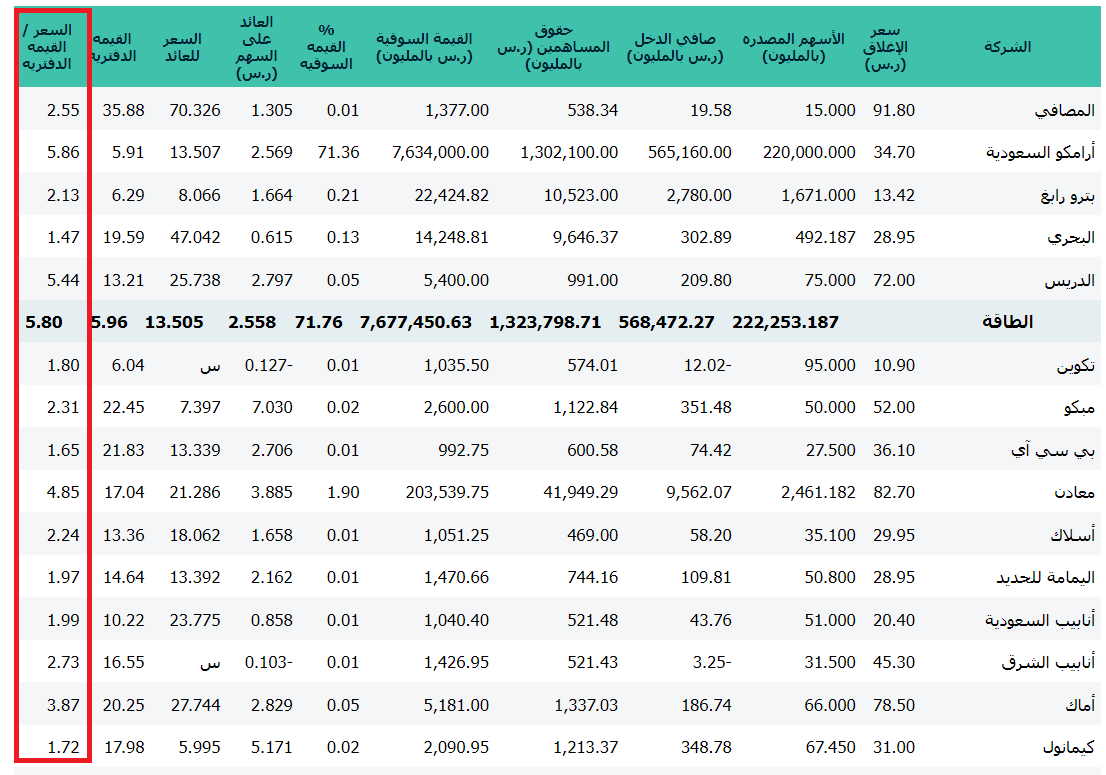
Task: Select the الطاقة sector total row label
Action: pyautogui.click(x=1007, y=322)
